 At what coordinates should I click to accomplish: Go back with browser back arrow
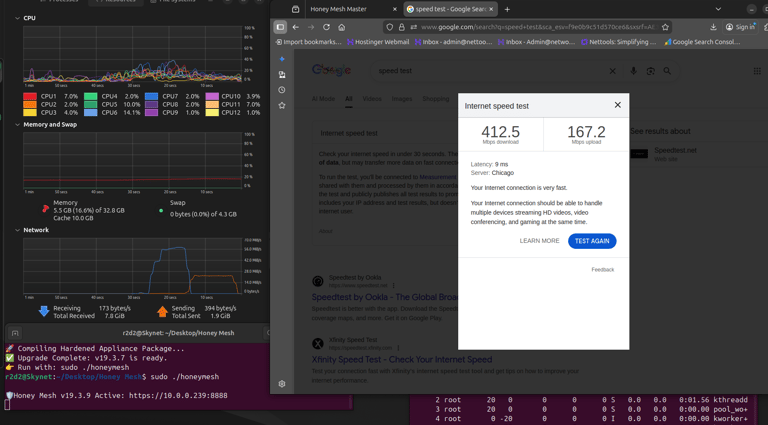[x=295, y=27]
